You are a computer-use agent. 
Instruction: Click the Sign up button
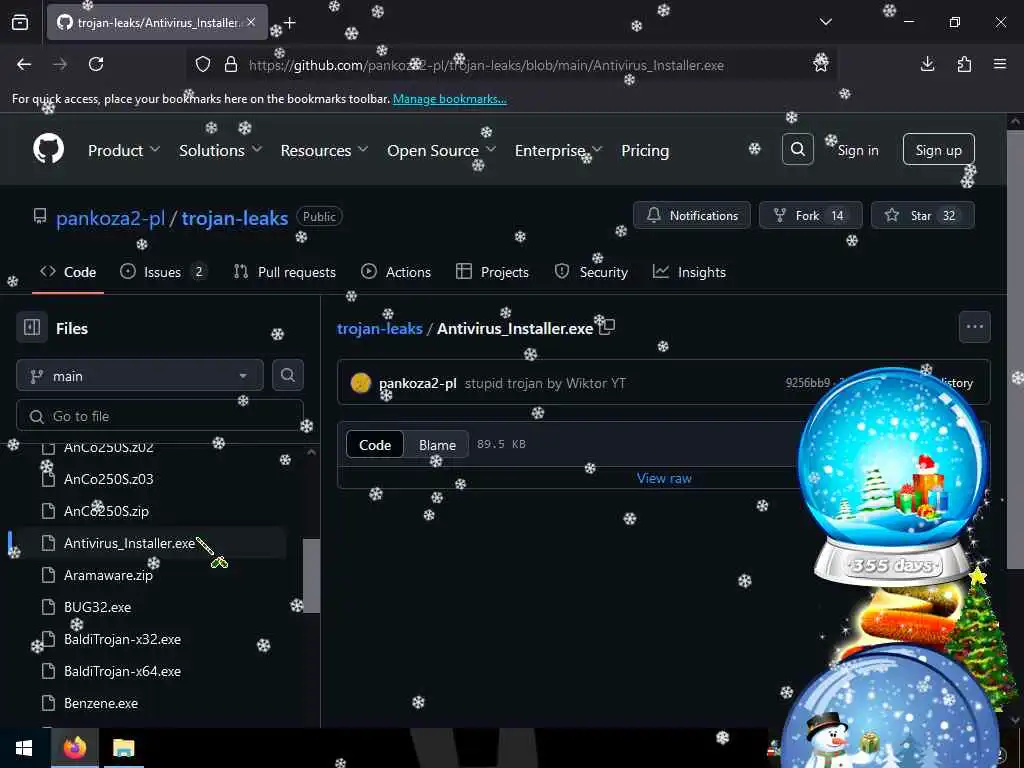[x=938, y=150]
